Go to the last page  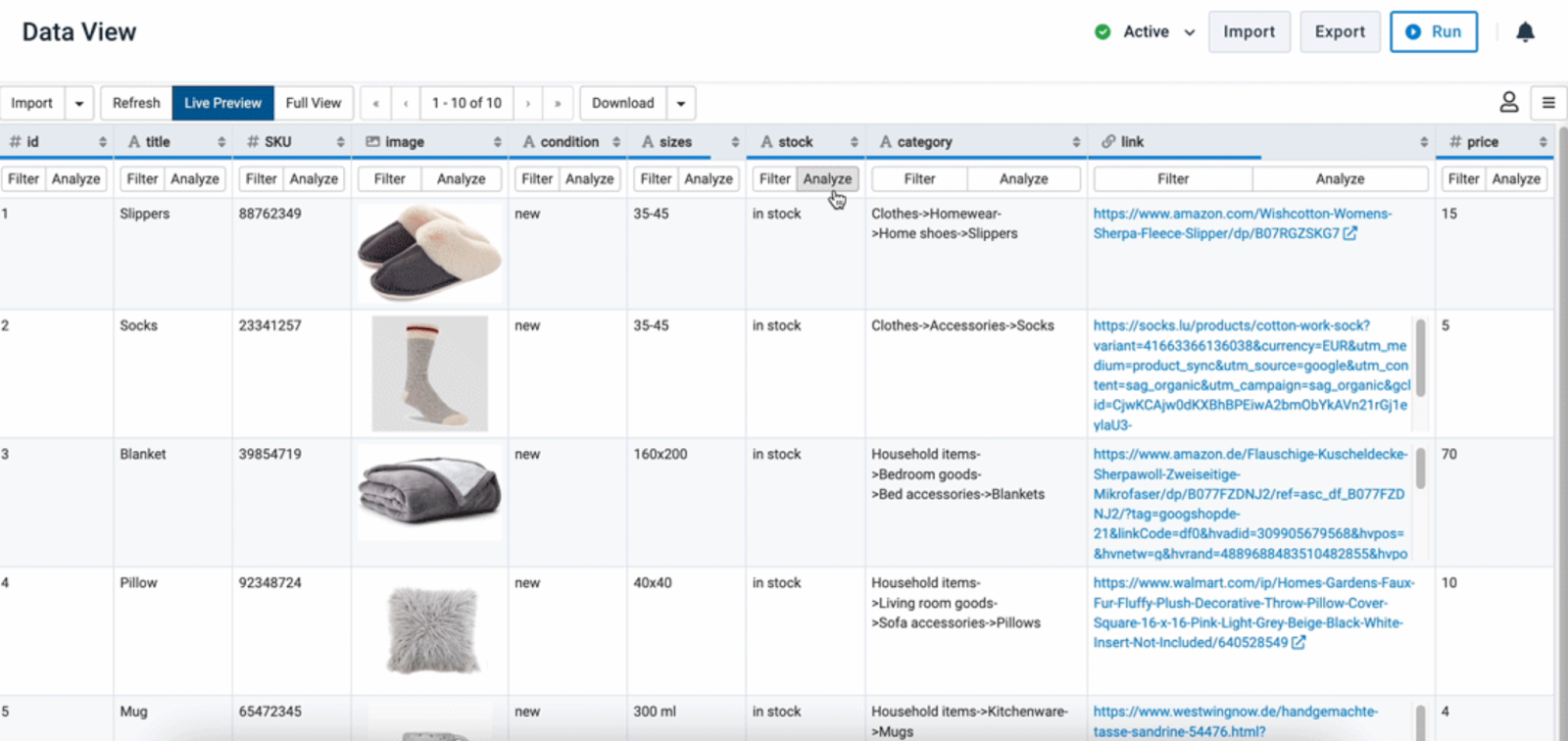(558, 103)
